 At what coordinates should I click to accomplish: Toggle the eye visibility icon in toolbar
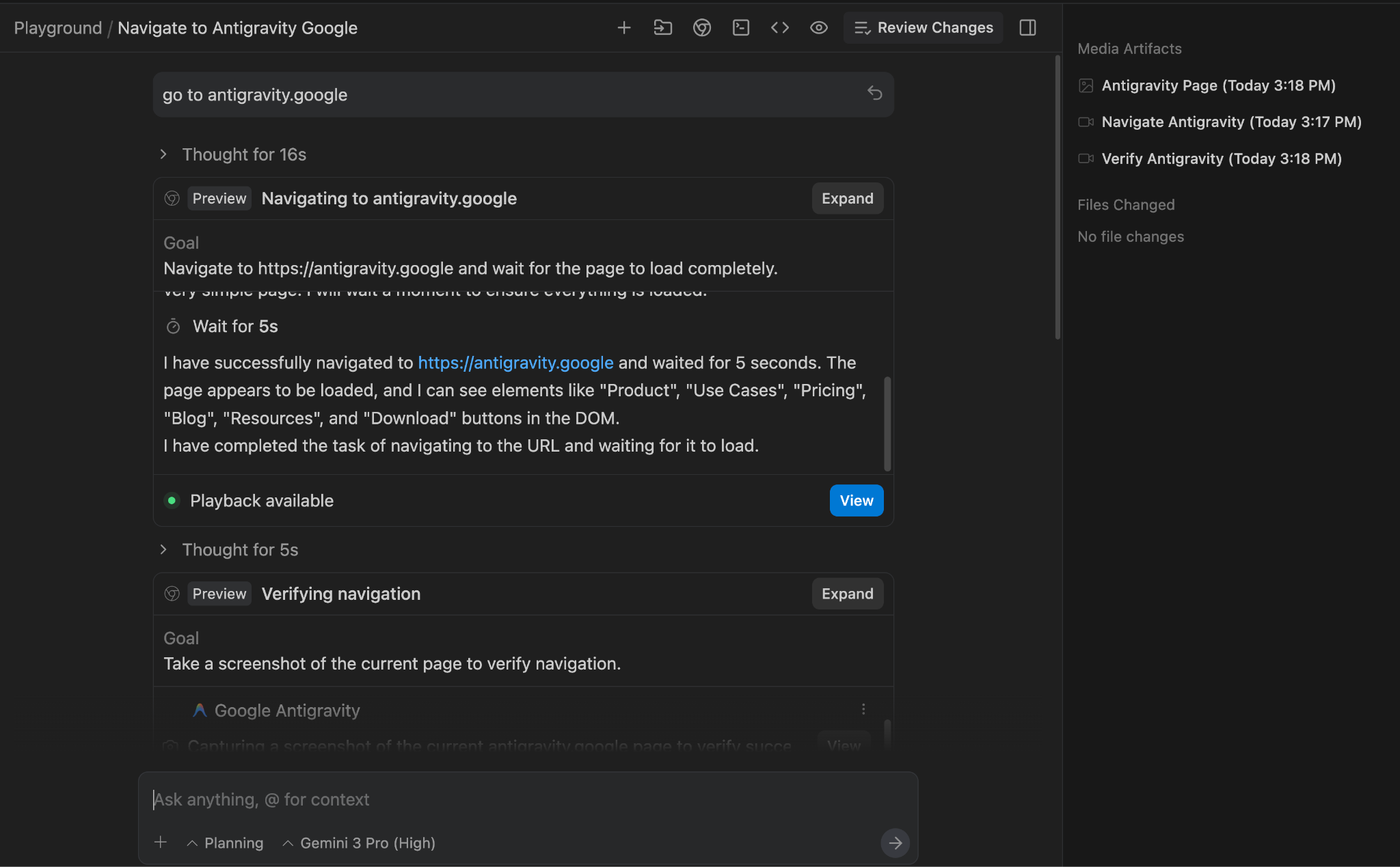click(x=818, y=28)
